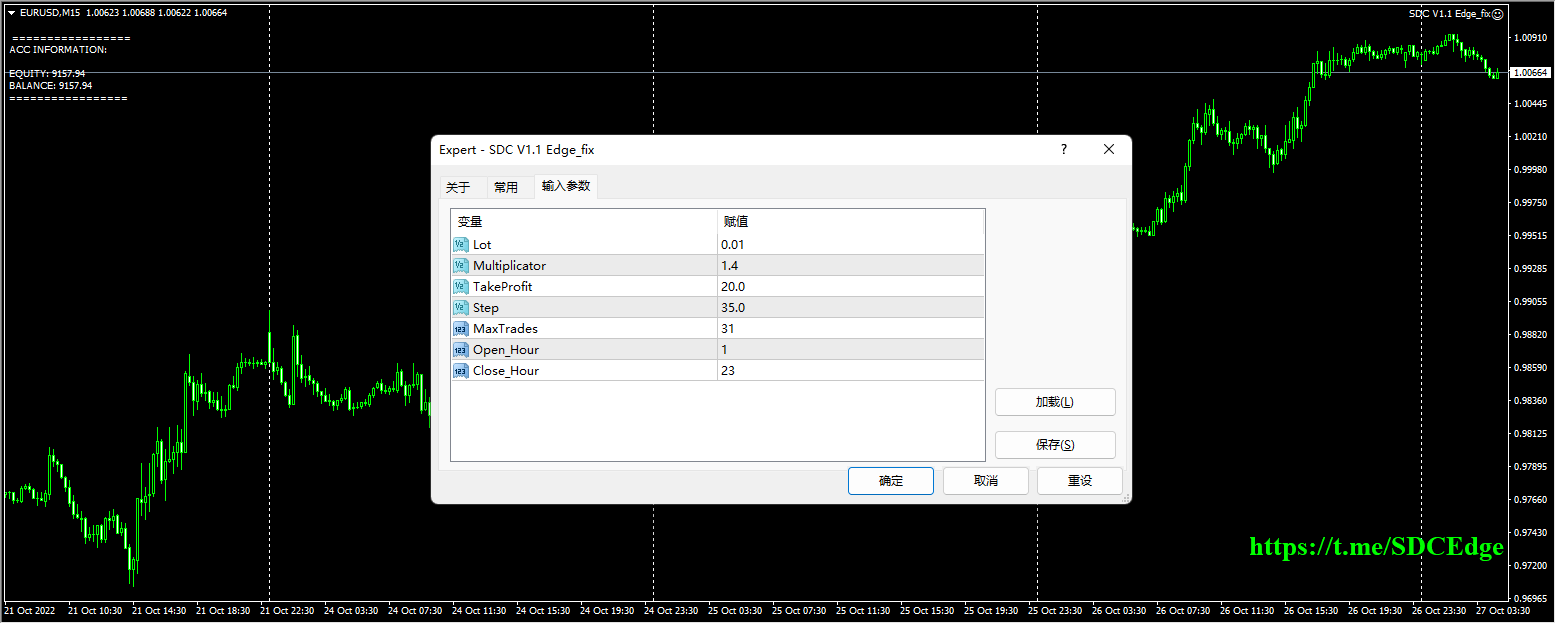Open the dialog help question mark

click(1063, 149)
